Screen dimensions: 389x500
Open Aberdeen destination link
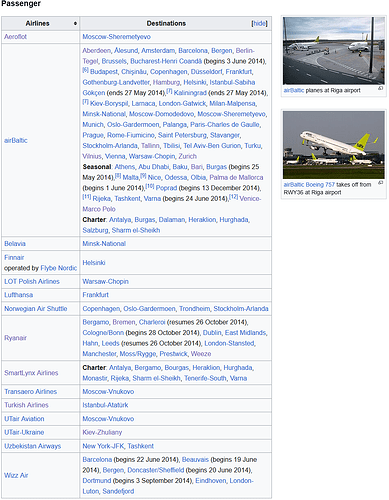coord(97,51)
